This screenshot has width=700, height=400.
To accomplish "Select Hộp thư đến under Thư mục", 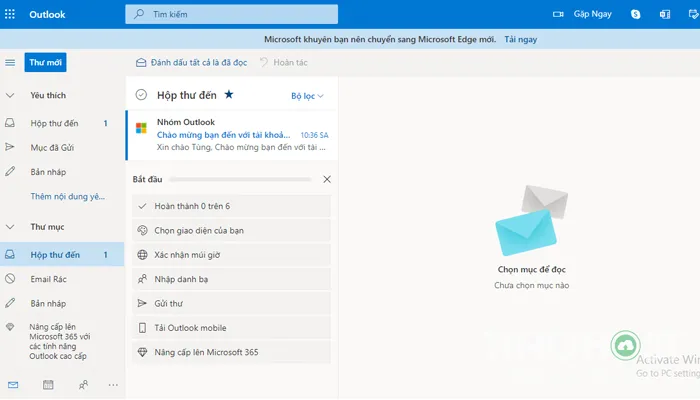I will tap(62, 254).
